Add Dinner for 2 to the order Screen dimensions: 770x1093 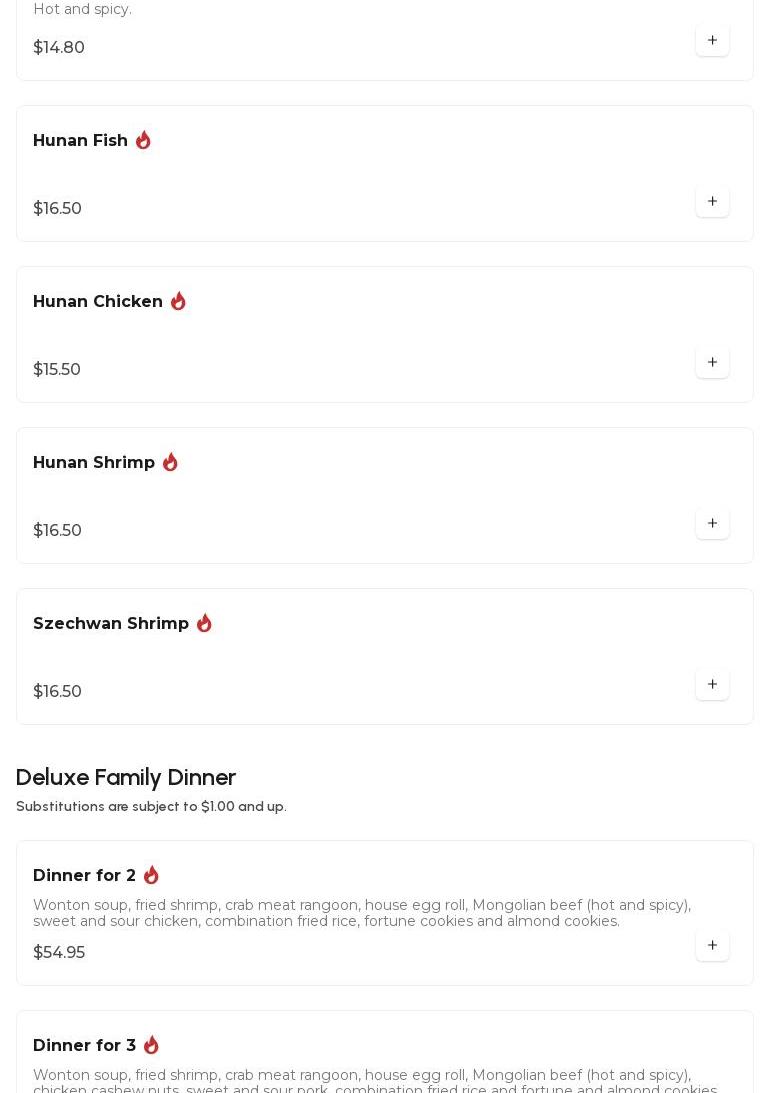point(712,946)
